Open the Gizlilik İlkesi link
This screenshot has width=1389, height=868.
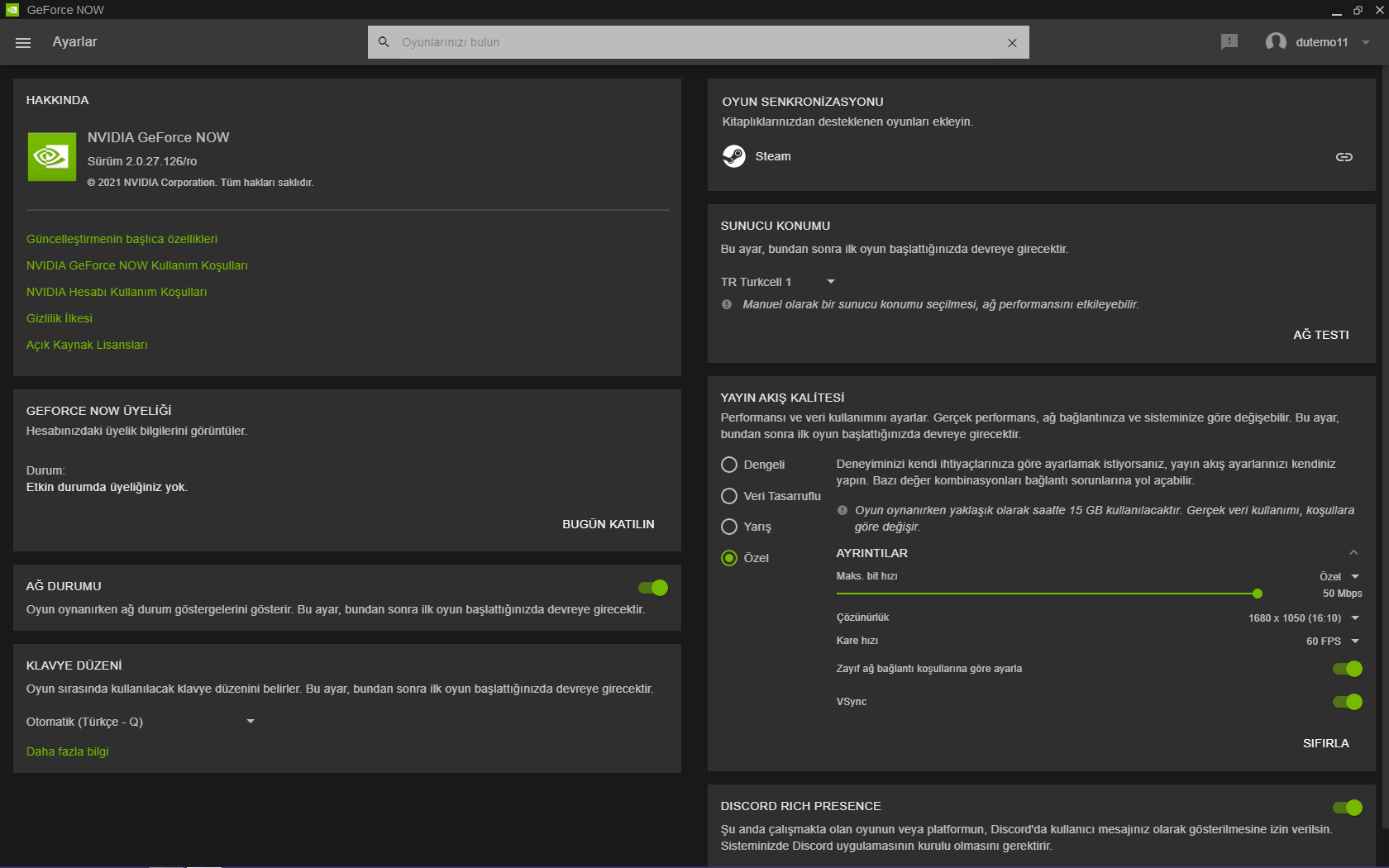click(x=60, y=318)
